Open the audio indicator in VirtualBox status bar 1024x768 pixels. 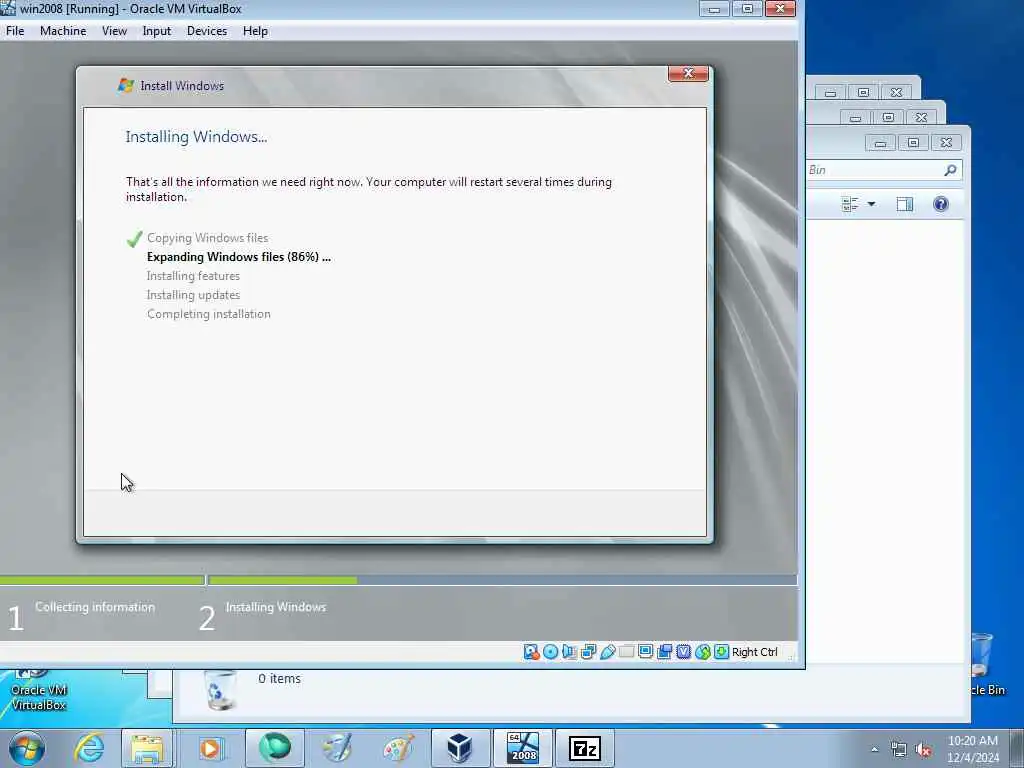(569, 652)
